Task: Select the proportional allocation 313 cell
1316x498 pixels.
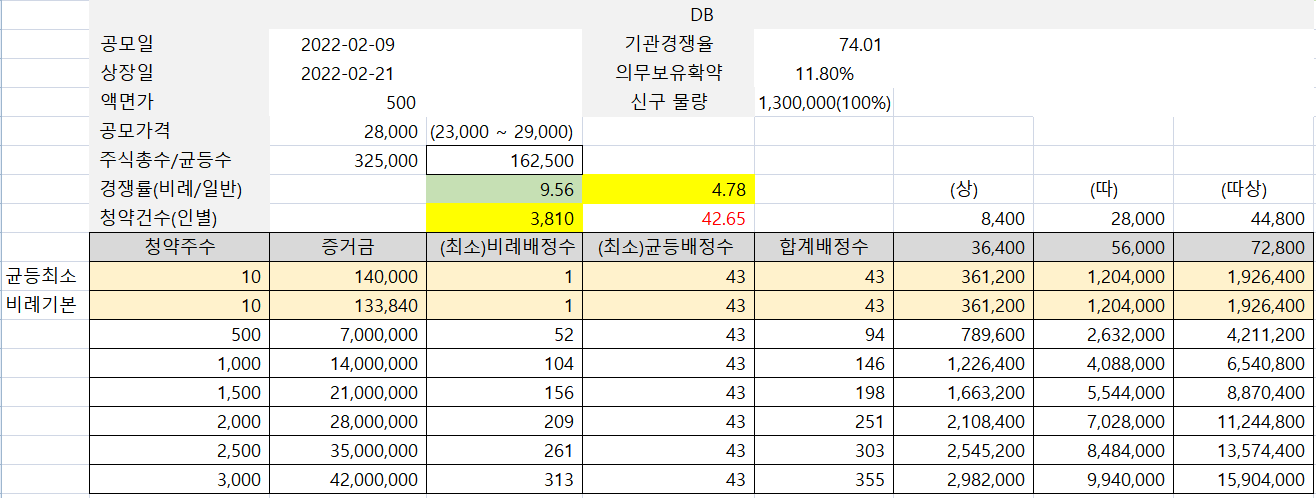Action: click(504, 480)
